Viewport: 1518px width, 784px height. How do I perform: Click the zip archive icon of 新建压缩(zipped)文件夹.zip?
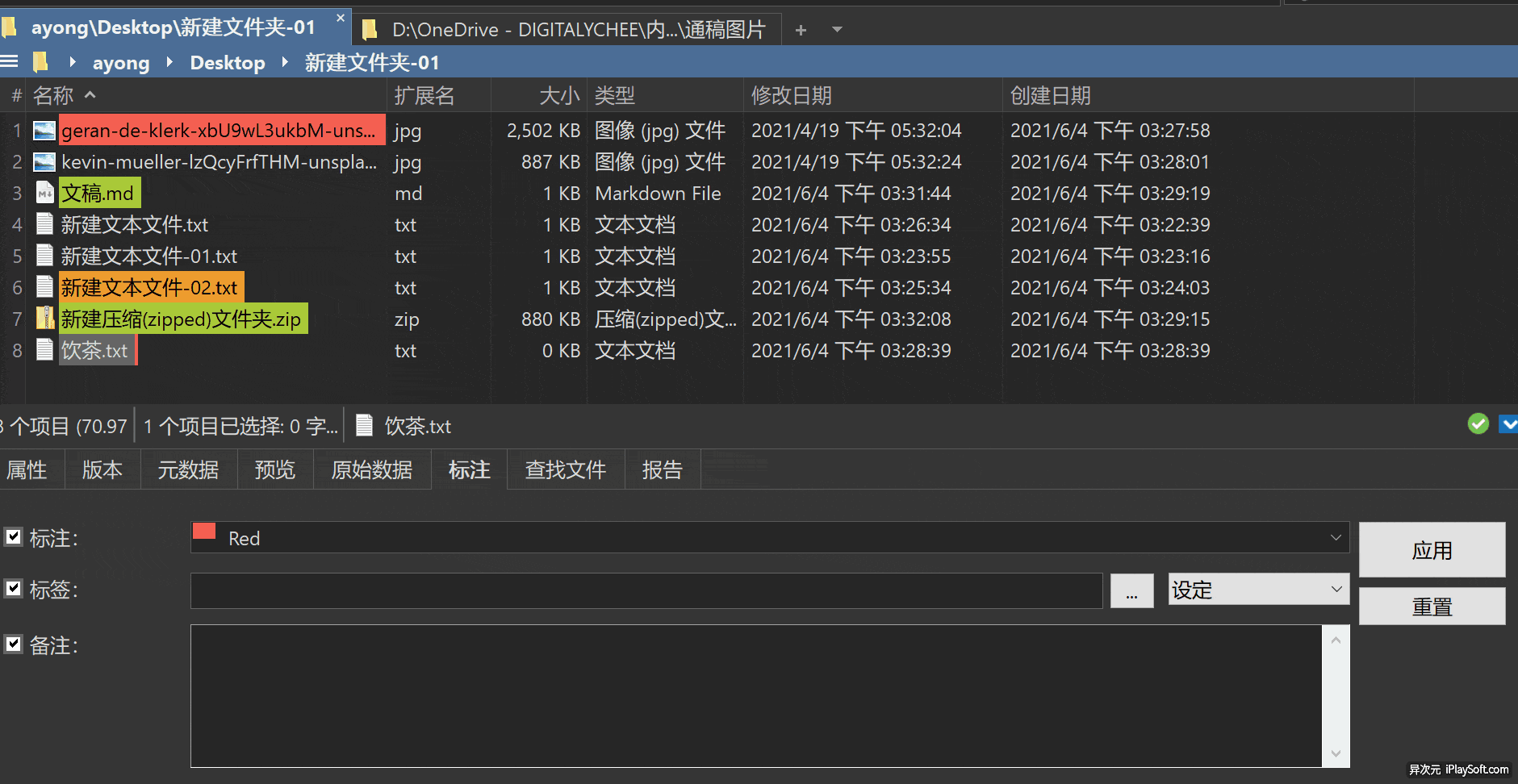(45, 319)
